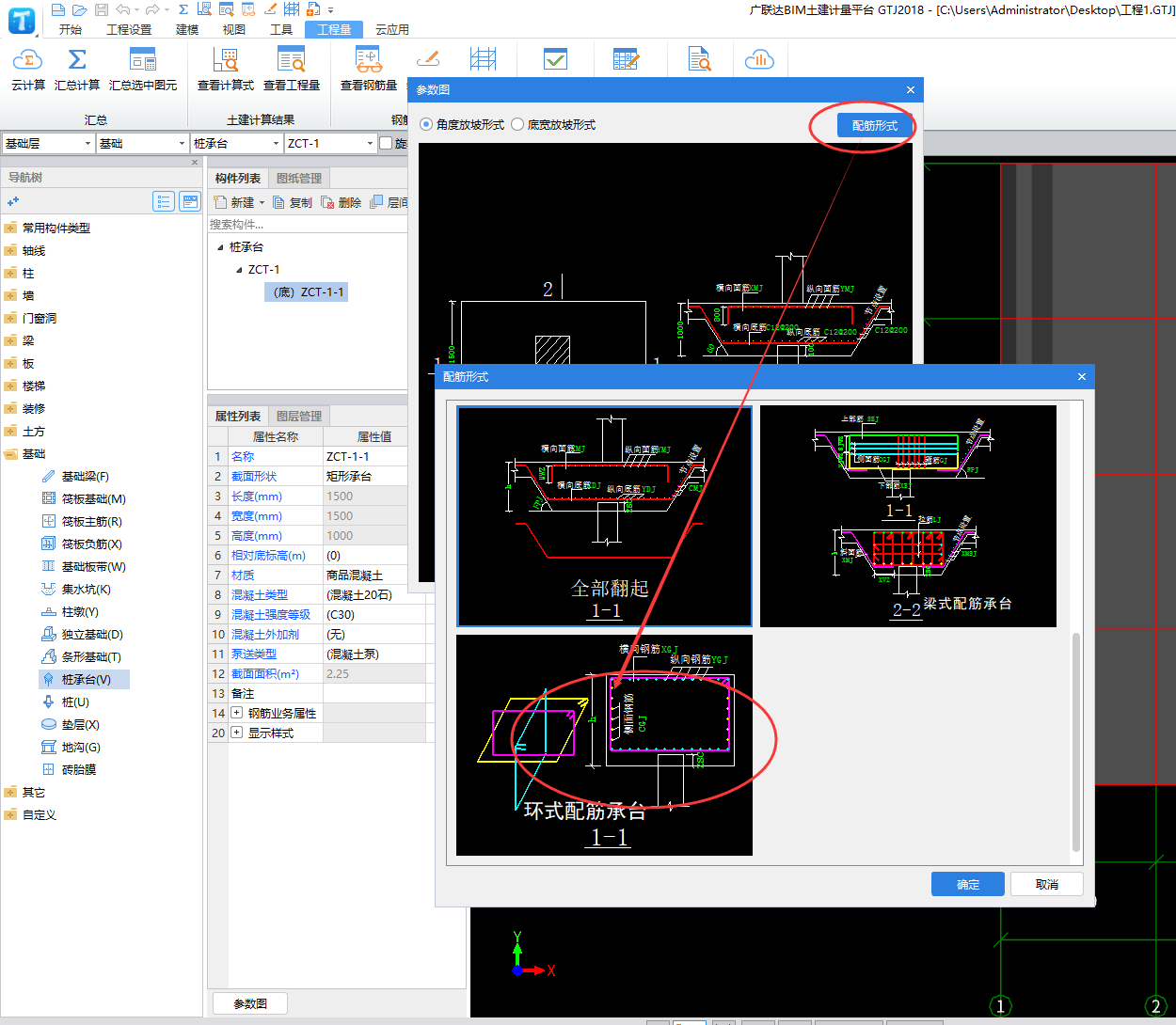Choose the 环式配筋承台 thumbnail
The image size is (1176, 1025).
point(604,745)
